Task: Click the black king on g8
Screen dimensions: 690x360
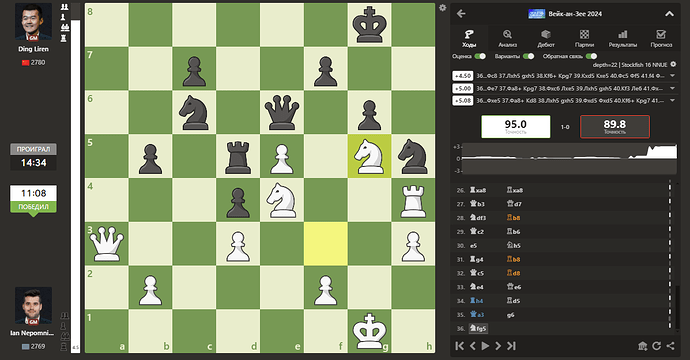Action: click(369, 25)
